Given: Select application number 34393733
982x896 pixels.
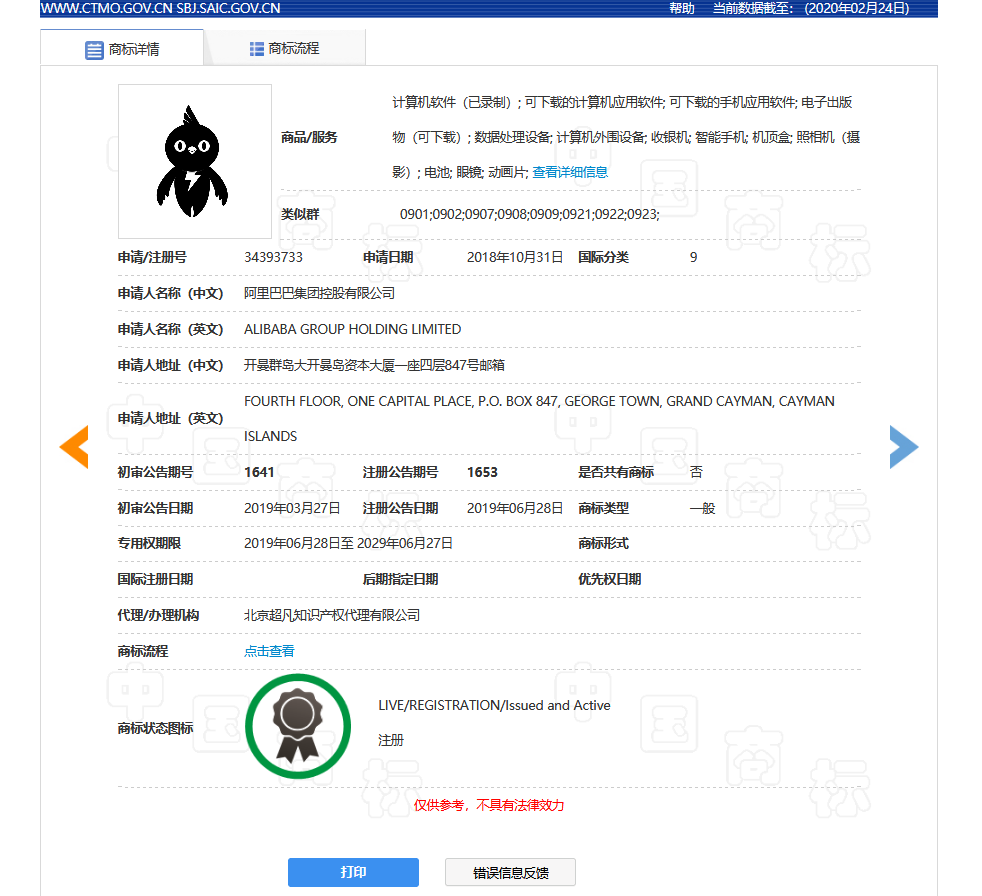Looking at the screenshot, I should pyautogui.click(x=273, y=257).
